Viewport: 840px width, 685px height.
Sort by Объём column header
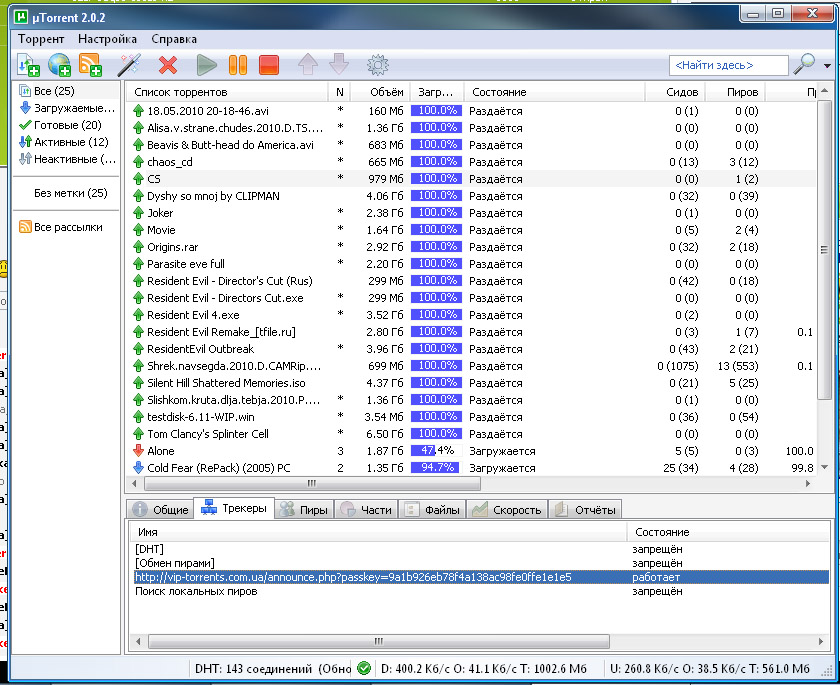pyautogui.click(x=380, y=92)
